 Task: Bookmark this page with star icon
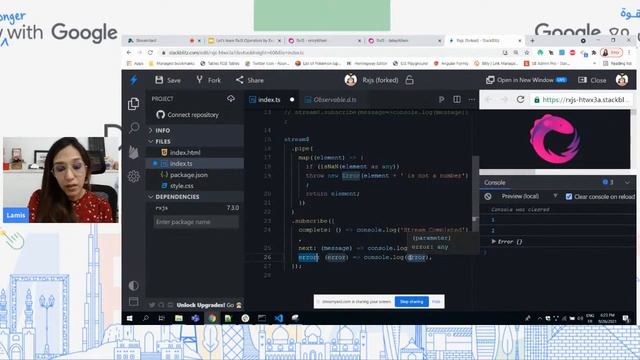click(x=527, y=53)
